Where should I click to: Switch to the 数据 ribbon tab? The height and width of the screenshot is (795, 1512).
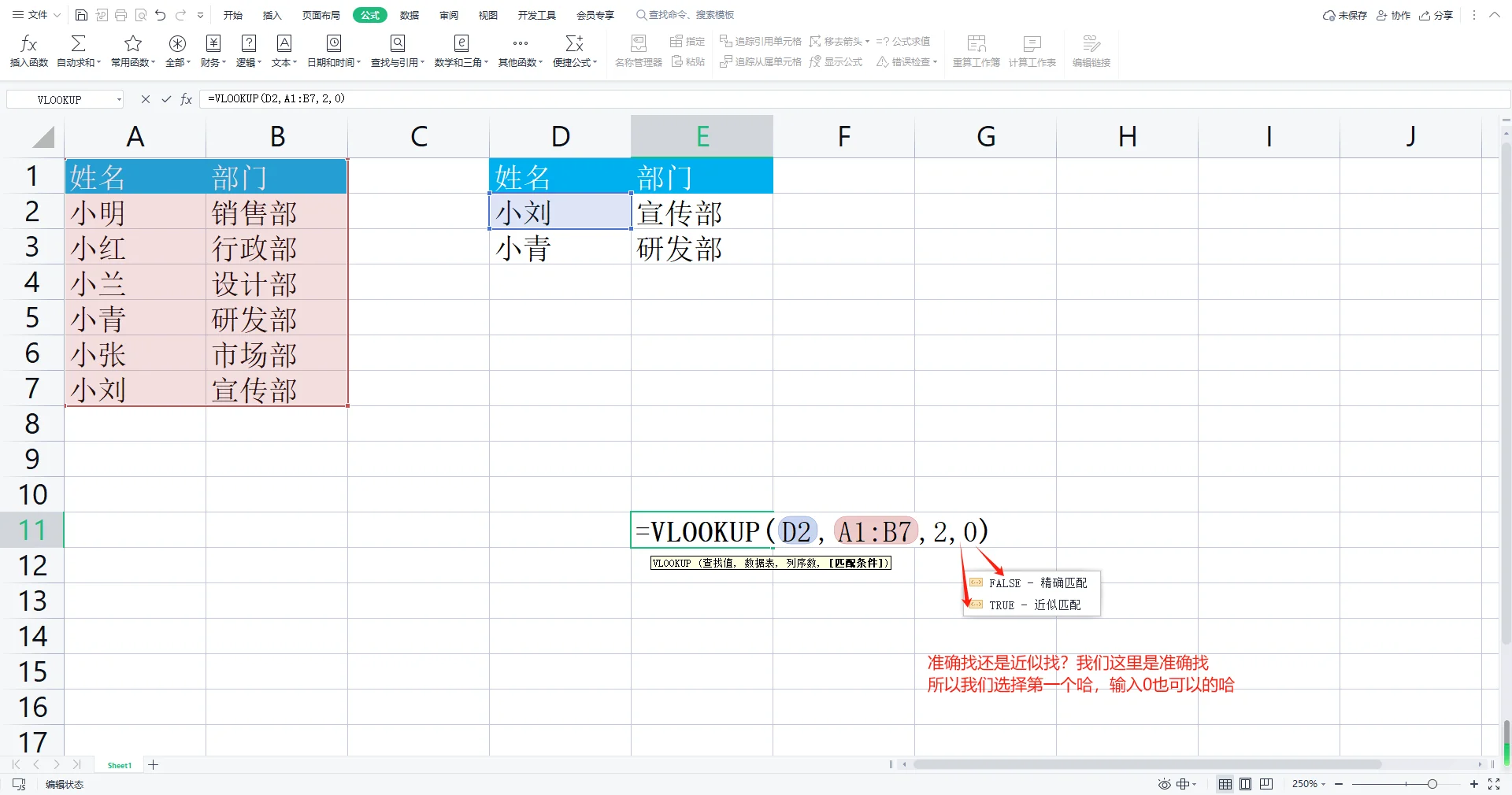[x=408, y=14]
